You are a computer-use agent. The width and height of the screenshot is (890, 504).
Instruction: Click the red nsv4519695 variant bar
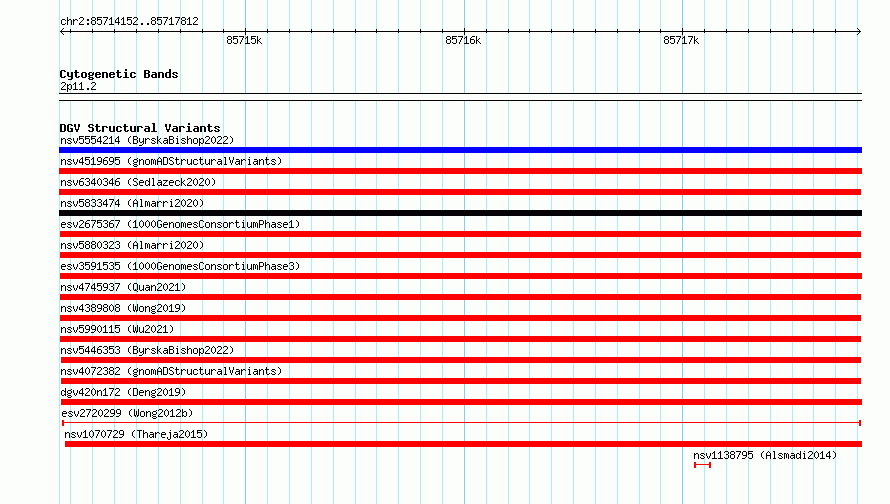[x=460, y=171]
